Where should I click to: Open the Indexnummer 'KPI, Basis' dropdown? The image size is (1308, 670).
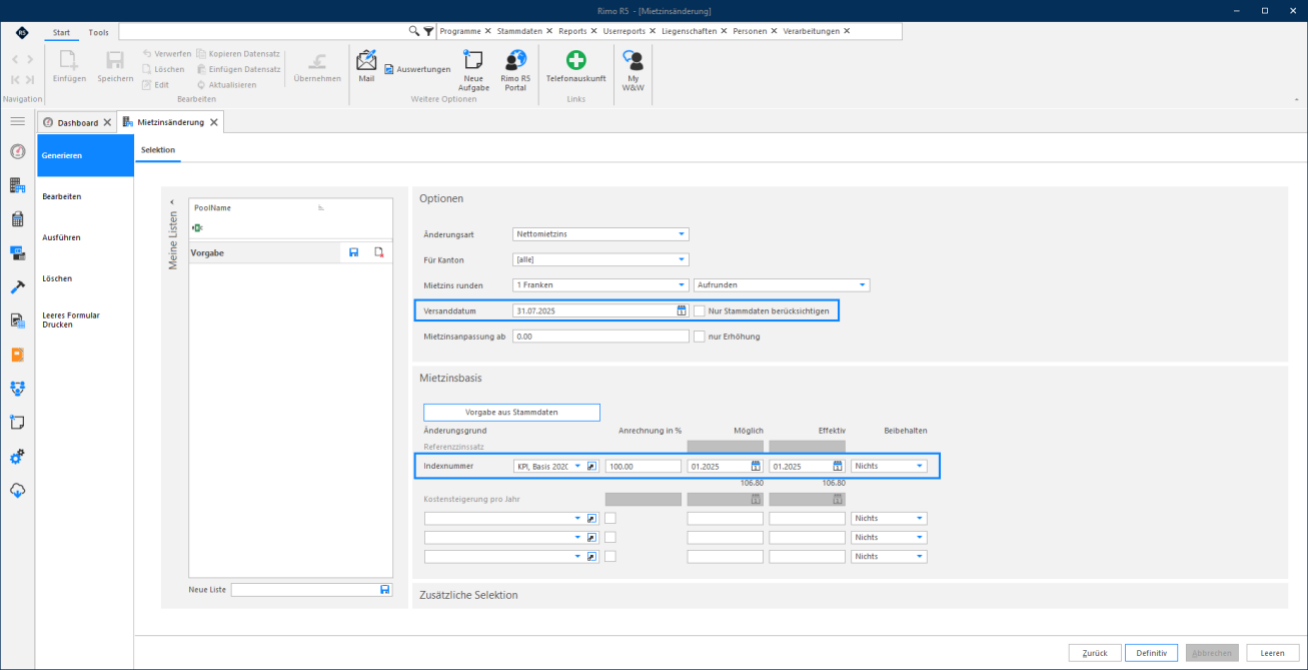(577, 466)
